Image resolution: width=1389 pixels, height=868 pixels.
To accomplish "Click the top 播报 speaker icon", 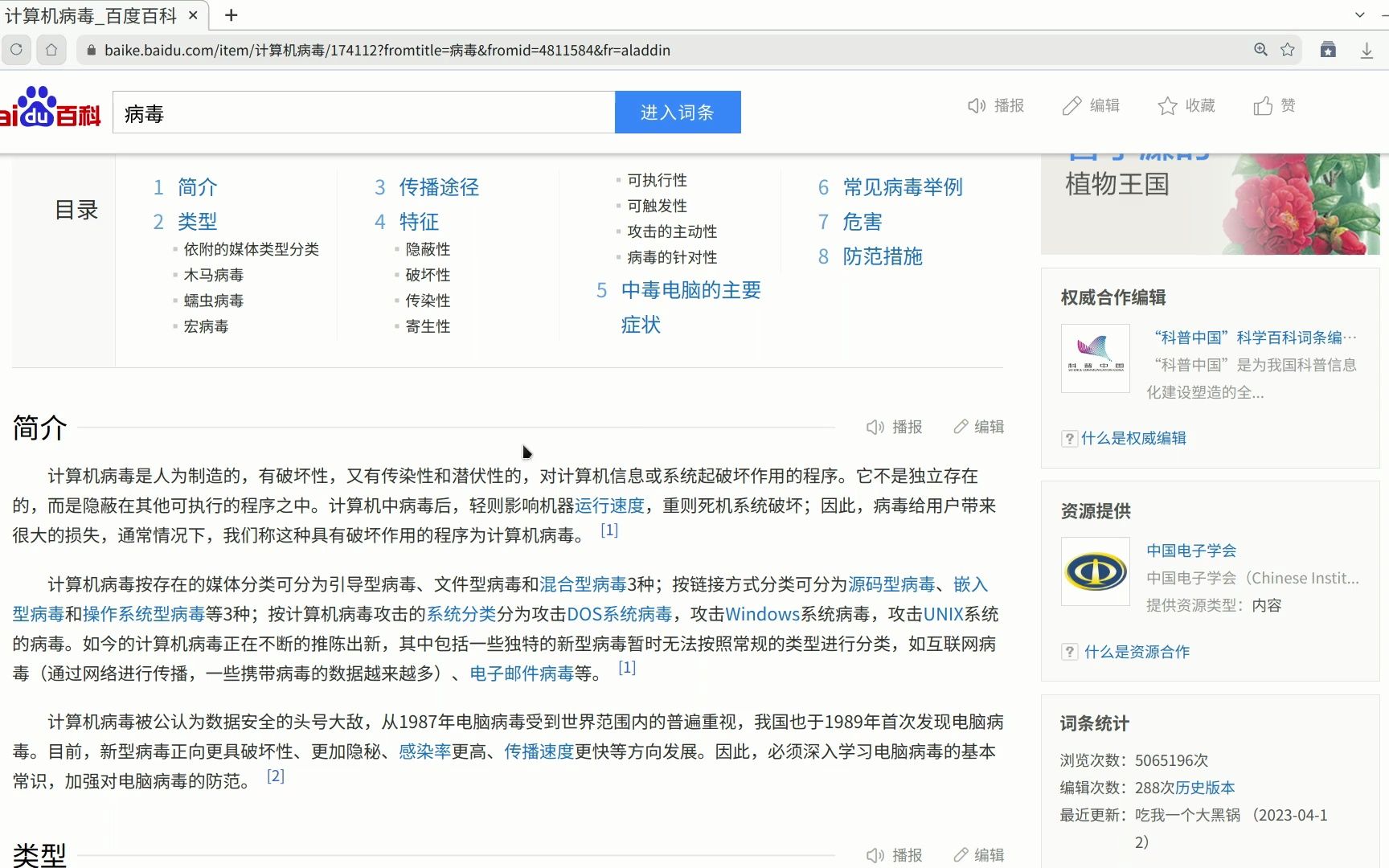I will point(996,106).
